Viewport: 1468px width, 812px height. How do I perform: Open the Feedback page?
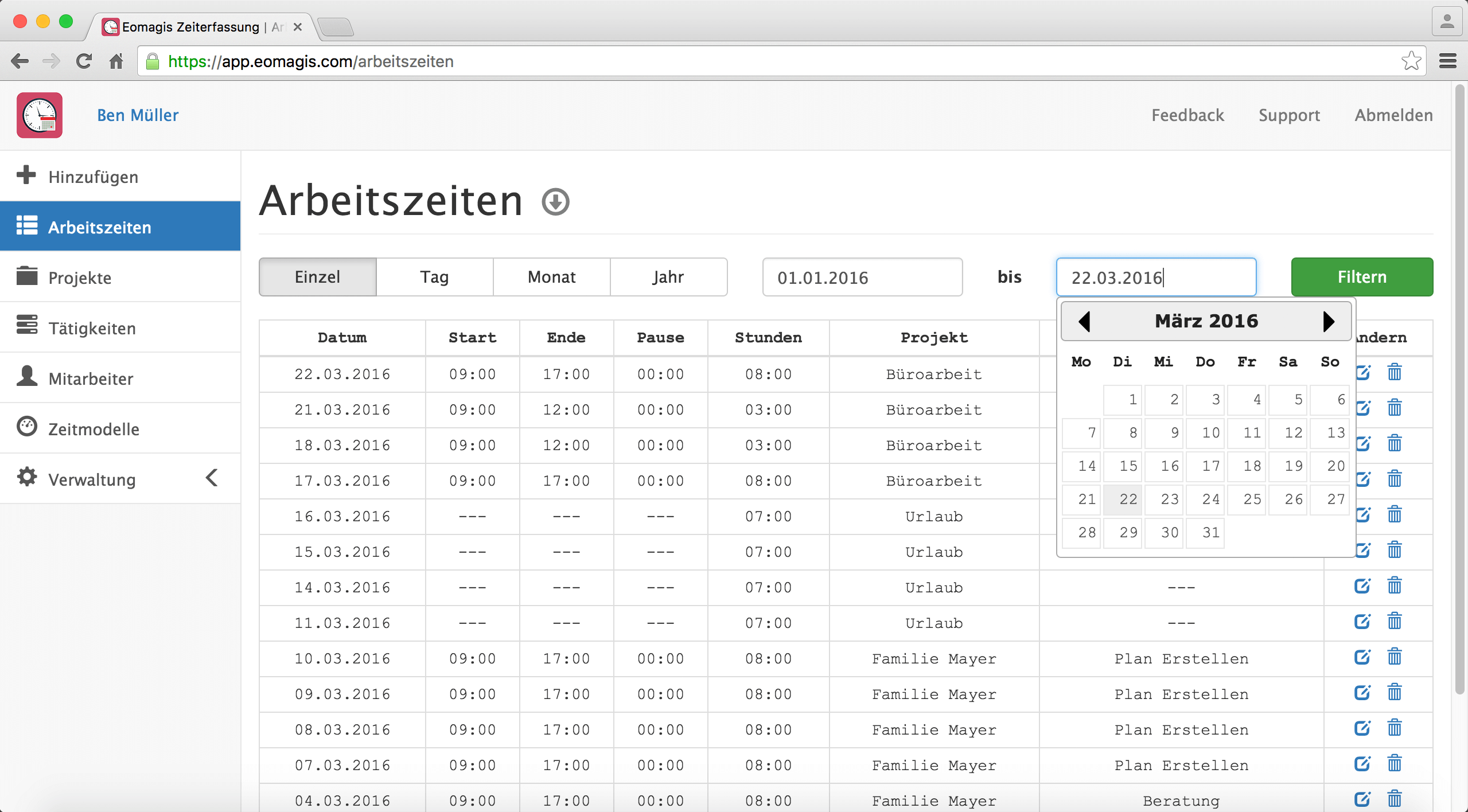click(1187, 115)
